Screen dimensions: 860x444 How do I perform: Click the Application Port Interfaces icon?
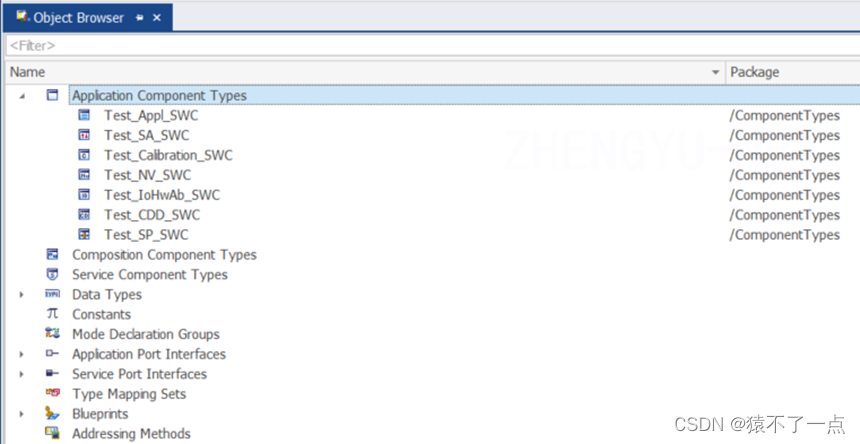52,354
